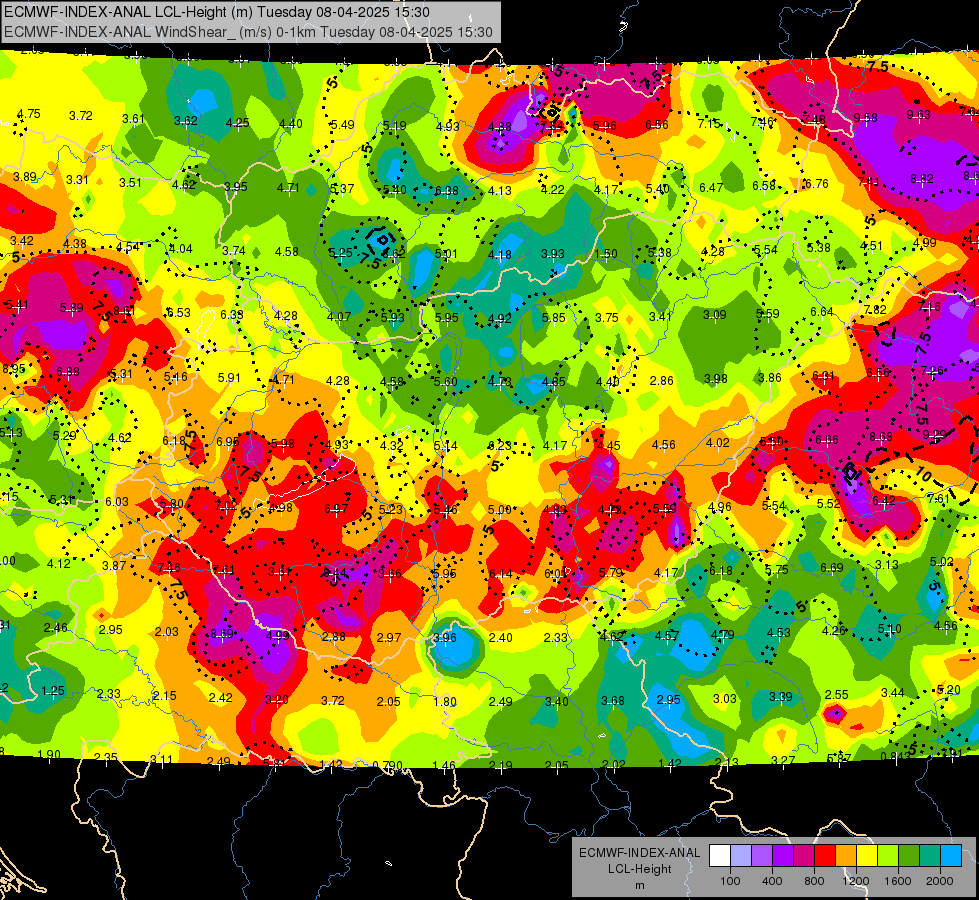
Task: Click the red legend swatch
Action: [825, 856]
